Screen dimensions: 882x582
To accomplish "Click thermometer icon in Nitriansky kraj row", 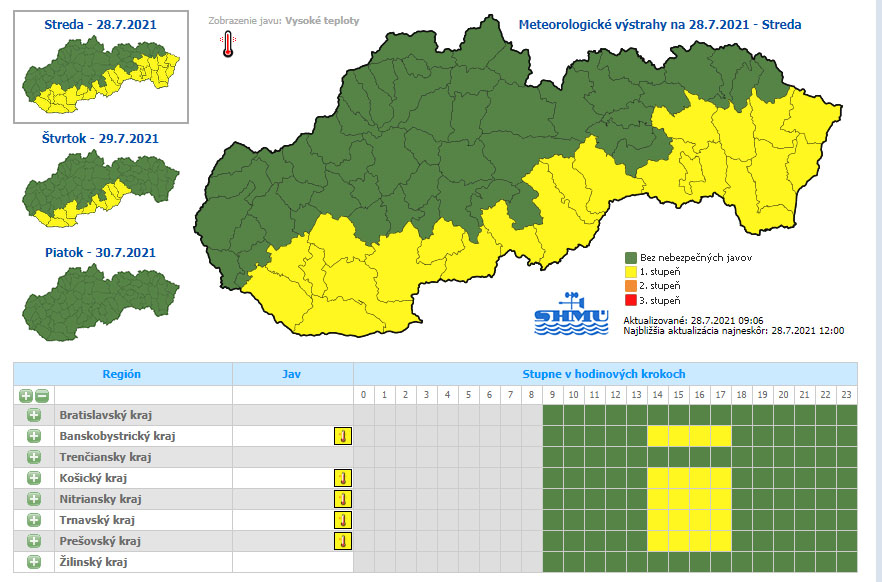I will pos(342,499).
